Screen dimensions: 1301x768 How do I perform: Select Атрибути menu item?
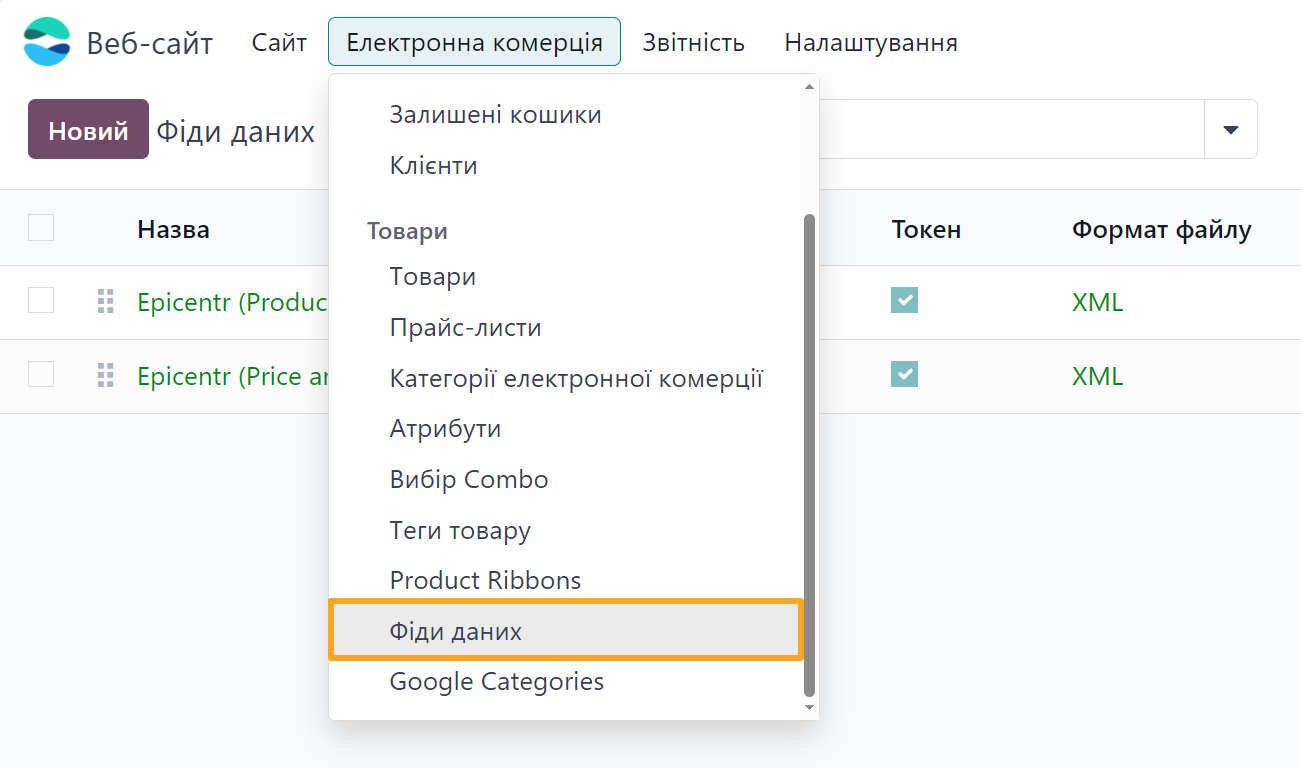point(566,429)
